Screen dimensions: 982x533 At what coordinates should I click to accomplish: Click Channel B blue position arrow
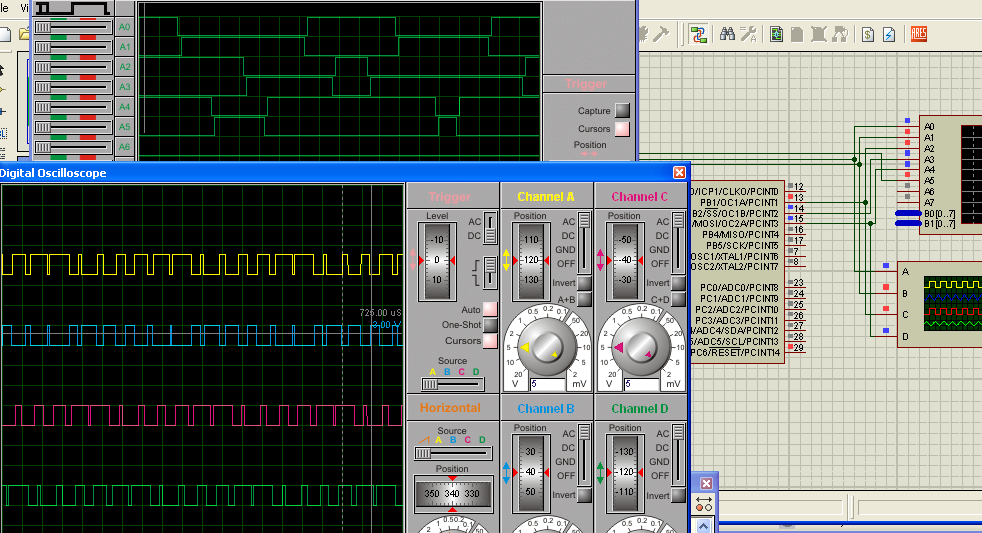click(506, 472)
